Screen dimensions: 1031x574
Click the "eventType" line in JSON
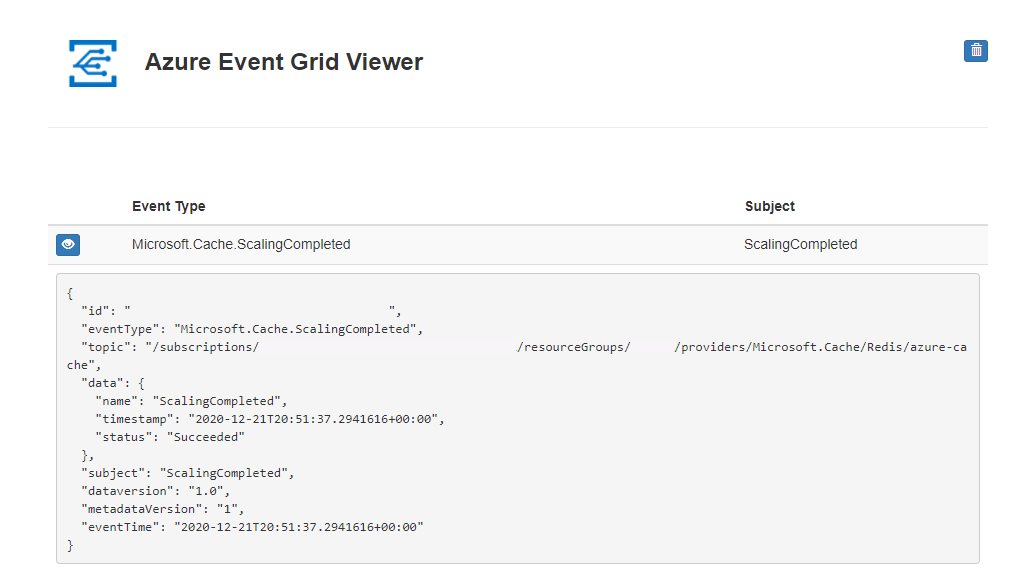tap(252, 329)
